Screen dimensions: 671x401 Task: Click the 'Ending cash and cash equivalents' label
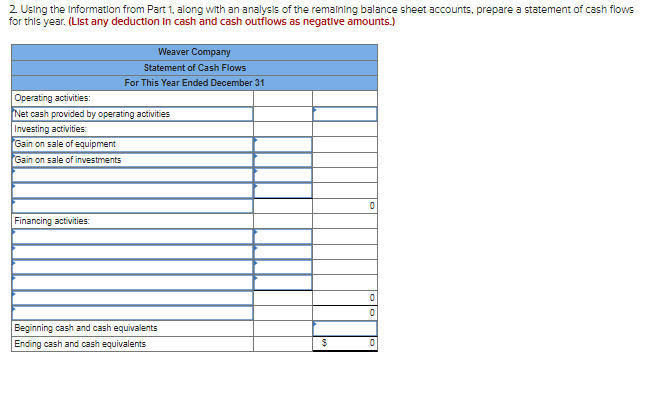pyautogui.click(x=80, y=344)
